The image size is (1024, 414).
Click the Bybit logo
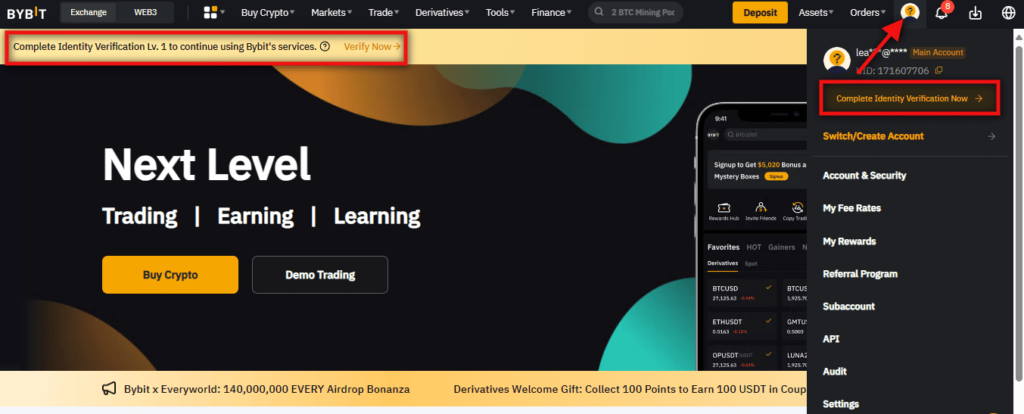[x=27, y=12]
